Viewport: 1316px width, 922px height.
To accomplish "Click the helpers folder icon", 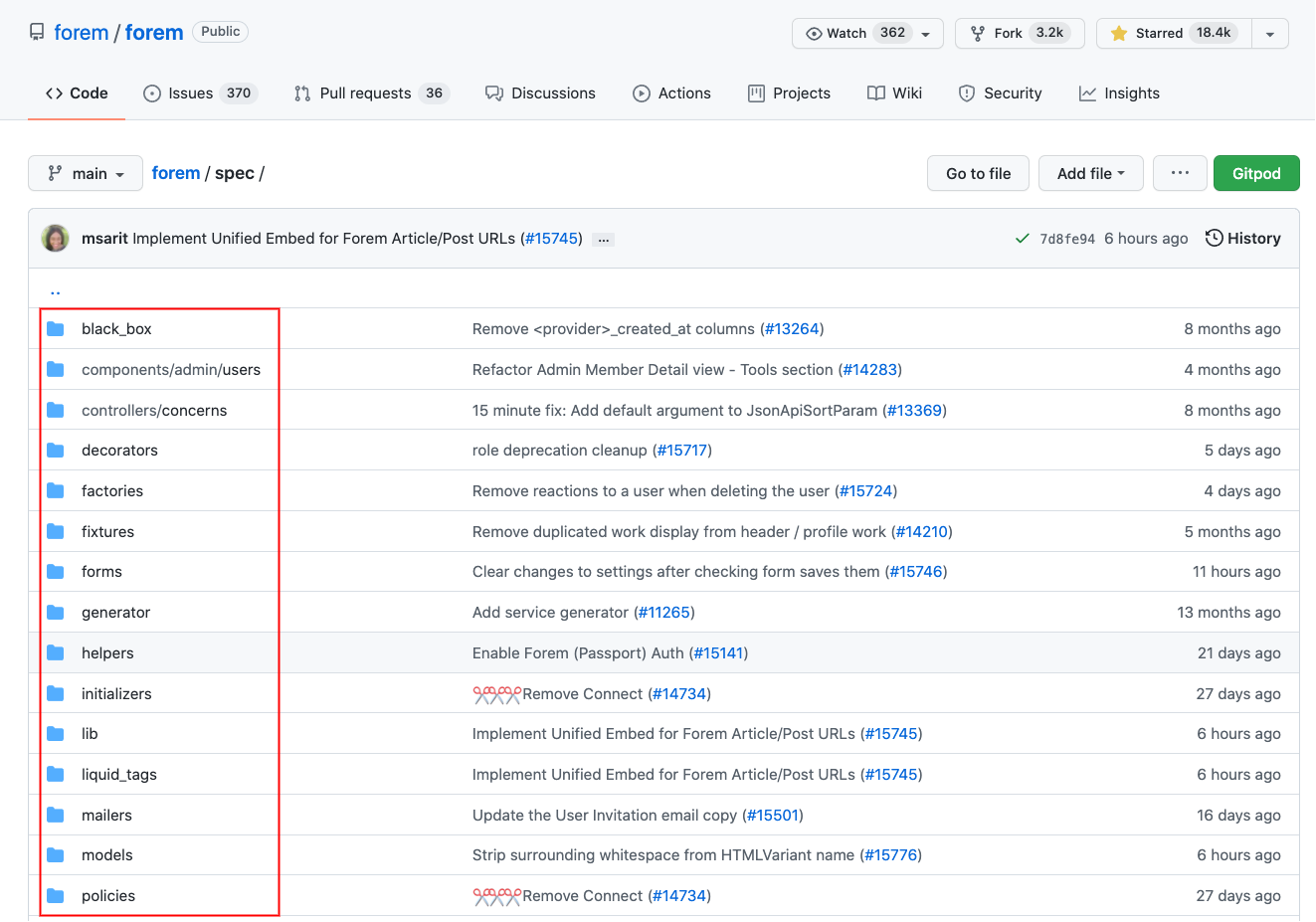I will click(56, 653).
